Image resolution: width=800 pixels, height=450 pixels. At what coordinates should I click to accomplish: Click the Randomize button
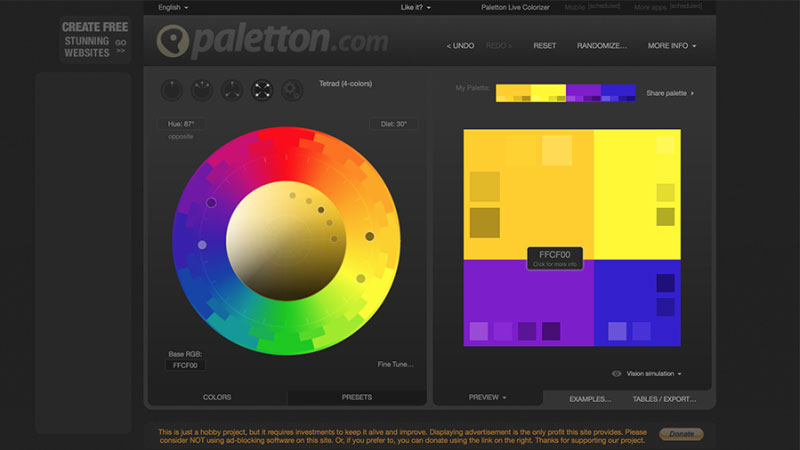[x=602, y=45]
